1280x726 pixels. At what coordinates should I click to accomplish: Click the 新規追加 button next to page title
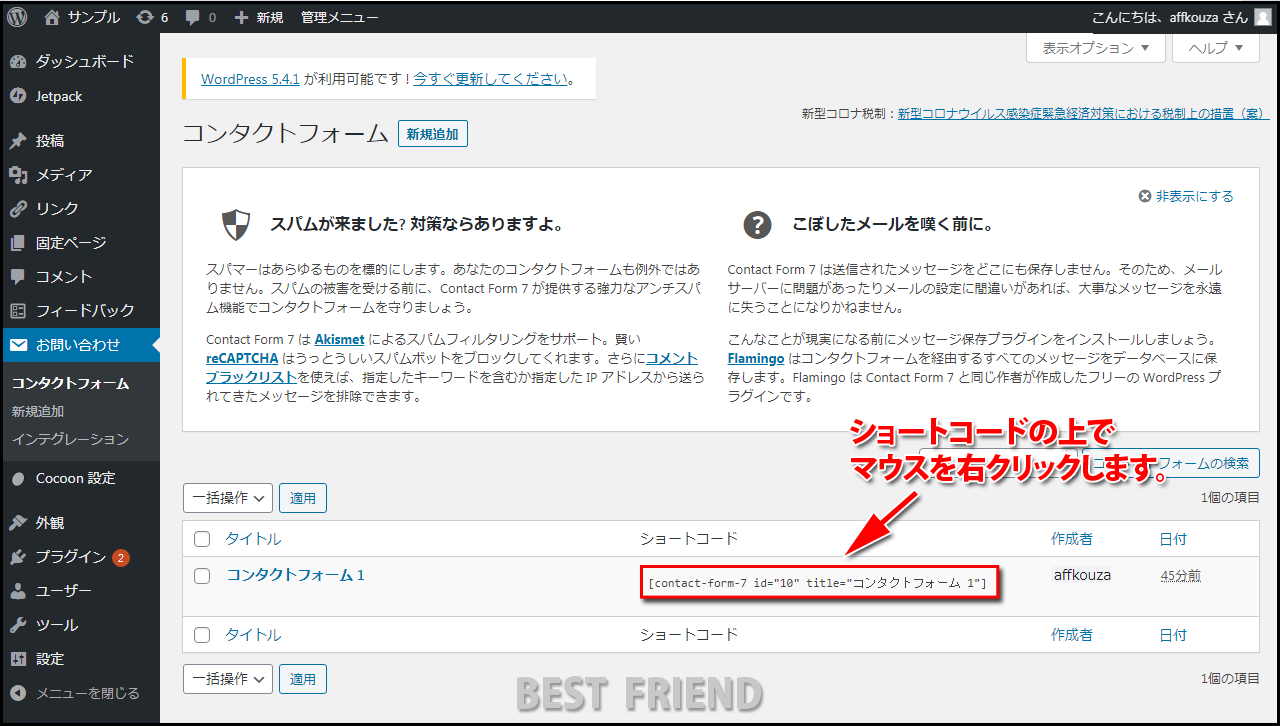[433, 134]
